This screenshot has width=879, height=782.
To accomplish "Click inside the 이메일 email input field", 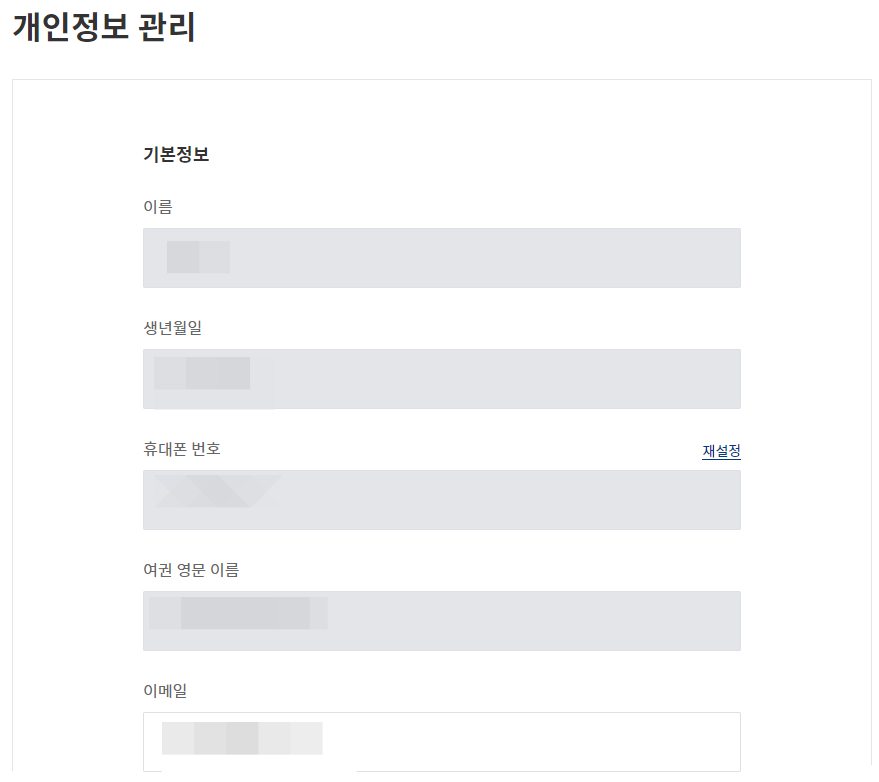I will (441, 740).
